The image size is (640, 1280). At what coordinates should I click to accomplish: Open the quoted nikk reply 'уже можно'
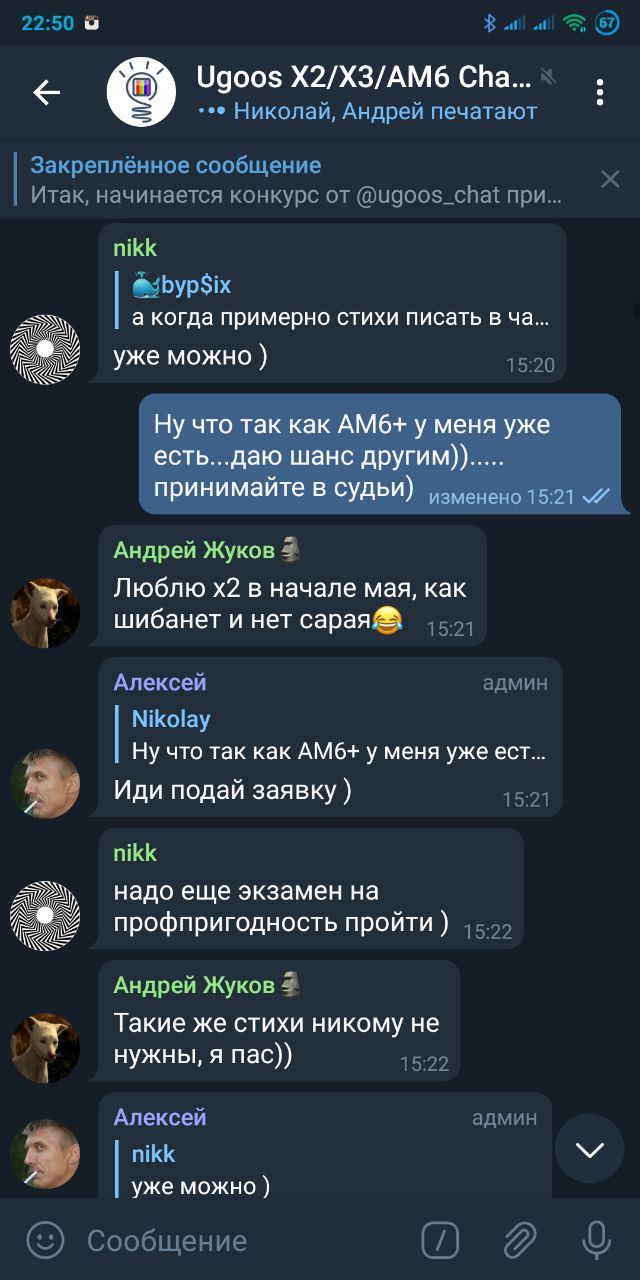(x=335, y=1170)
